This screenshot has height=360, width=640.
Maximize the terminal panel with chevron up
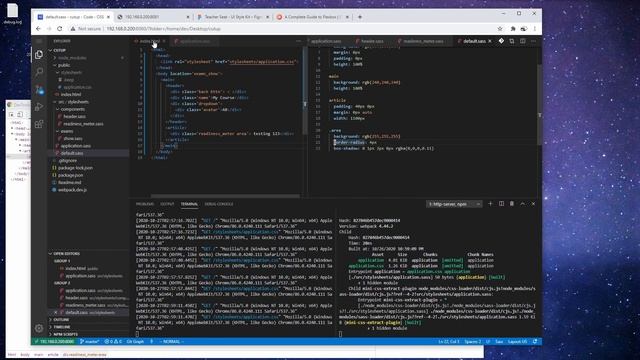click(x=522, y=204)
